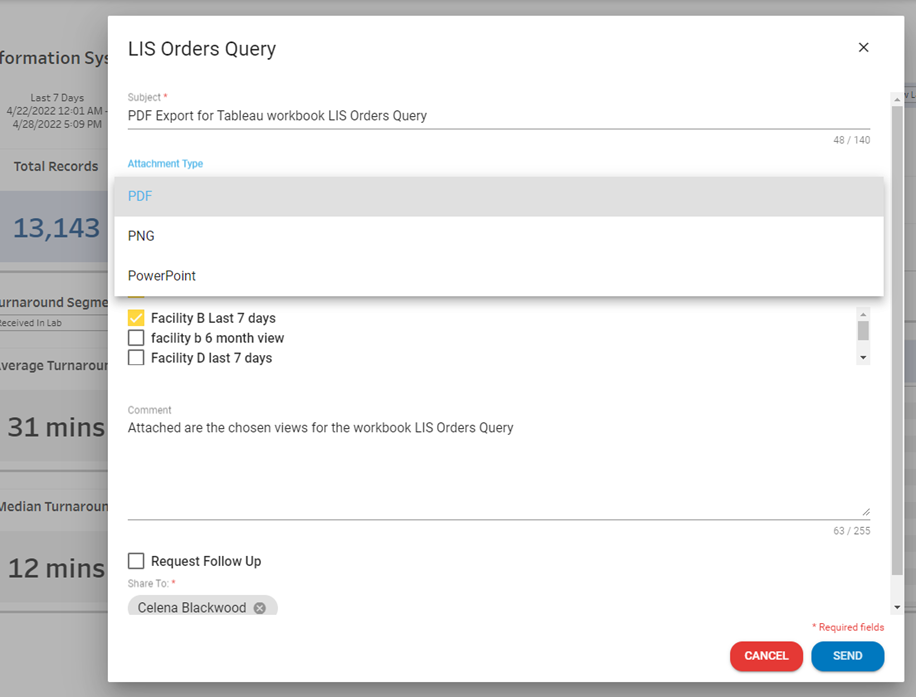Check the facility b 6 month view checkbox
The height and width of the screenshot is (697, 916).
[136, 338]
